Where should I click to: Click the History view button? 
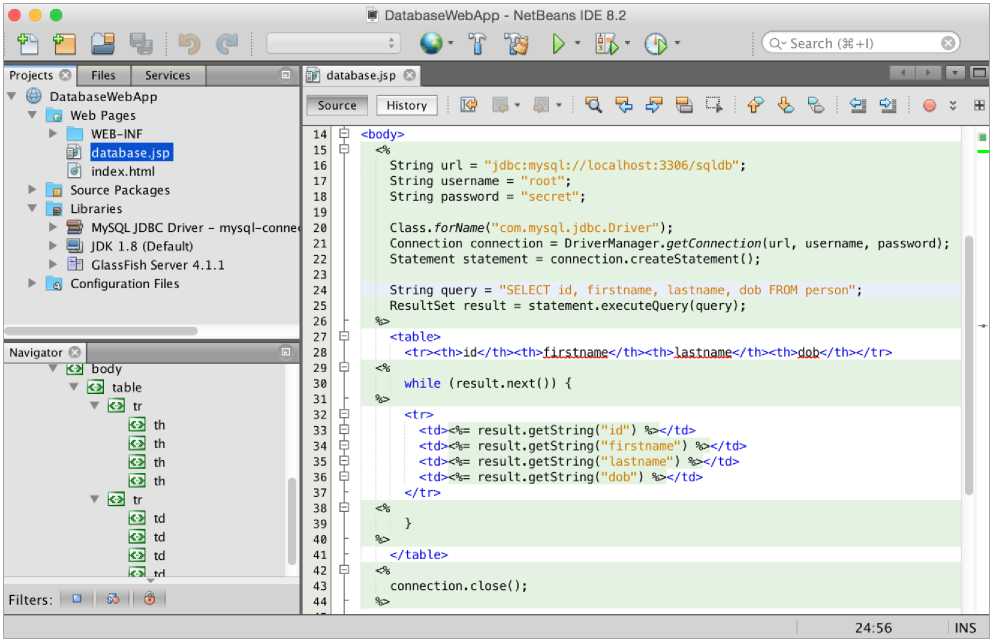(406, 105)
